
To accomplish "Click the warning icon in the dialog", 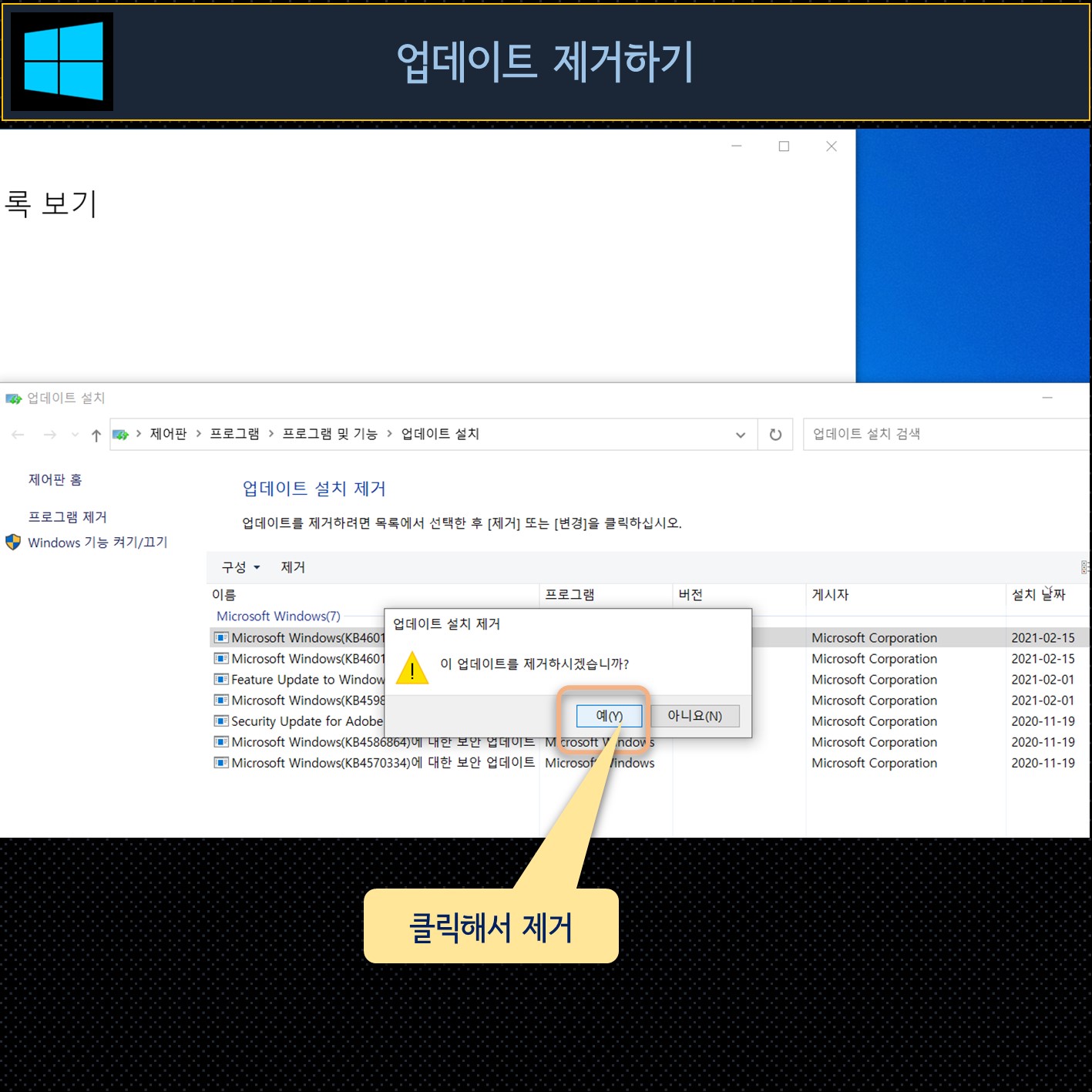I will [412, 668].
